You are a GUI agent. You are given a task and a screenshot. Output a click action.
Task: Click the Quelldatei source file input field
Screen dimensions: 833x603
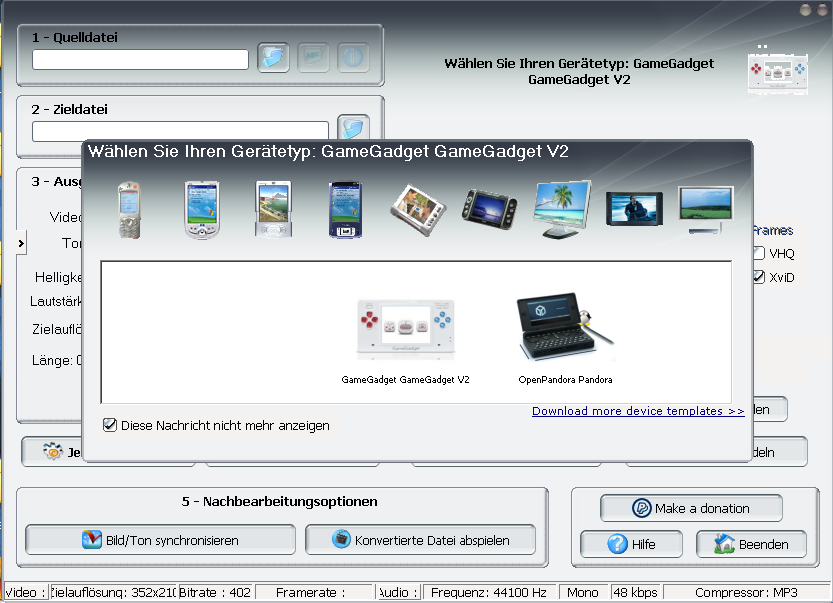[x=140, y=59]
